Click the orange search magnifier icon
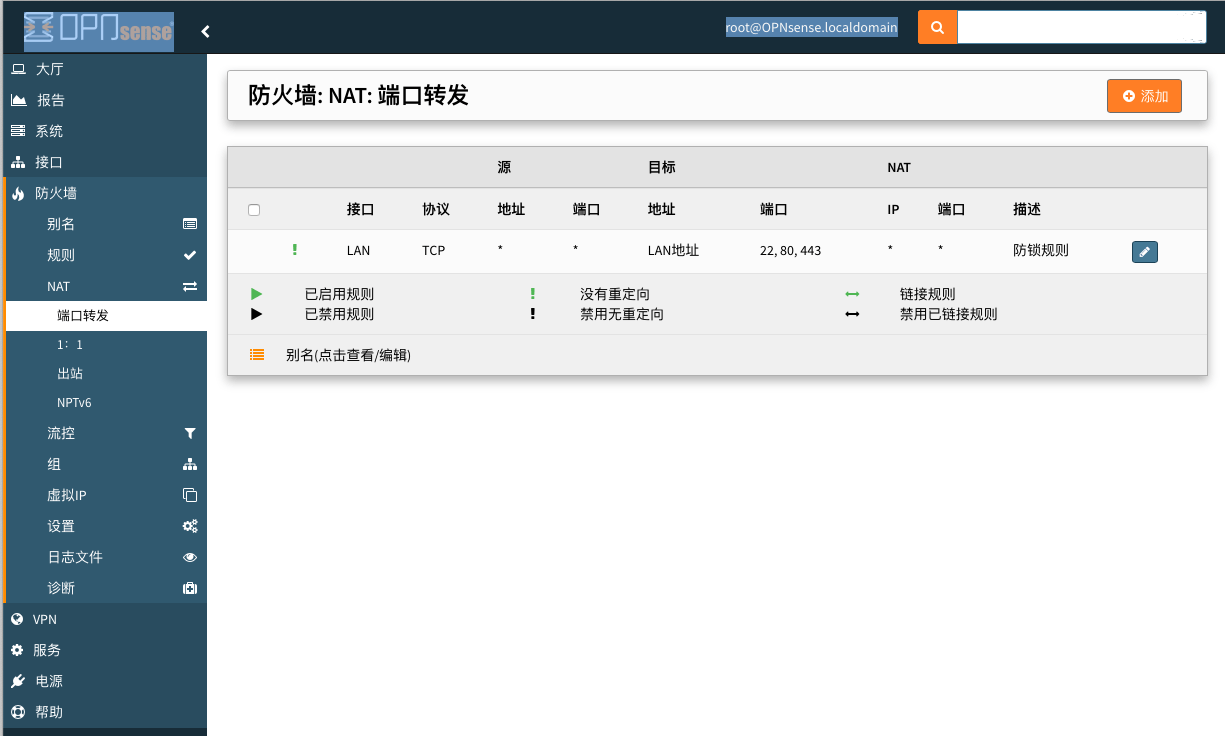This screenshot has height=736, width=1225. pyautogui.click(x=937, y=28)
